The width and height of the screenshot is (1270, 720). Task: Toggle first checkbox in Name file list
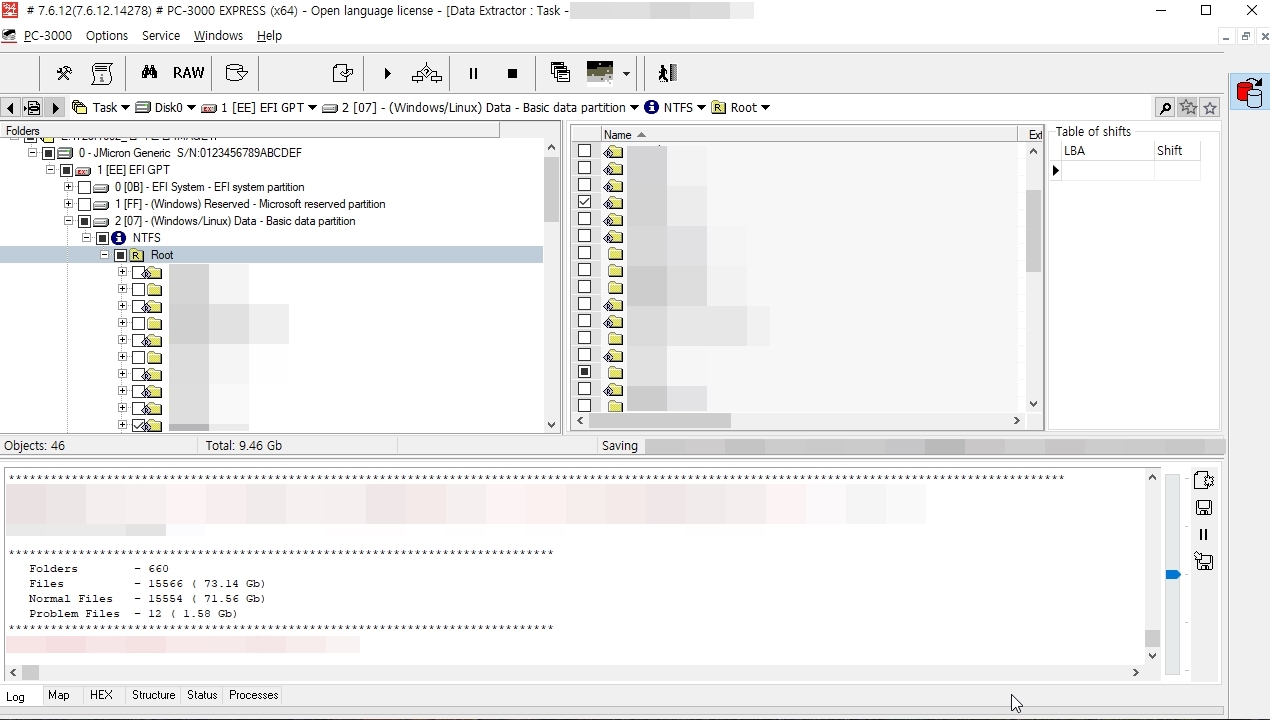(x=585, y=151)
